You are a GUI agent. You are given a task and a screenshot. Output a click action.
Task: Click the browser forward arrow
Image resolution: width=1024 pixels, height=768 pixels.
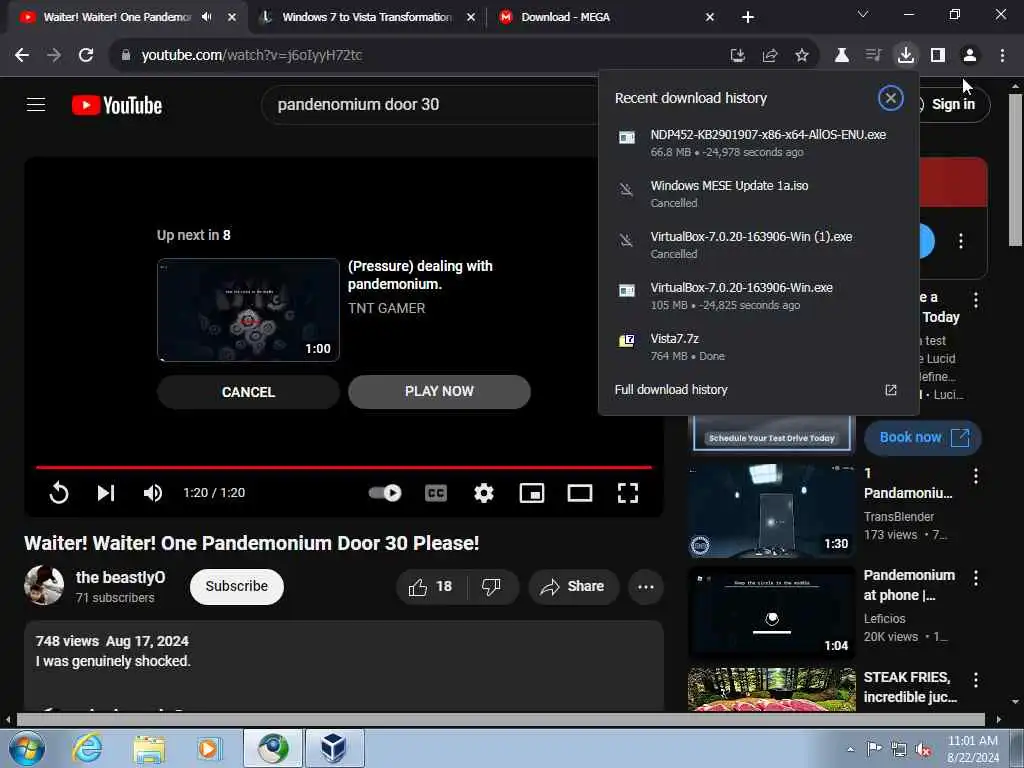pos(54,56)
